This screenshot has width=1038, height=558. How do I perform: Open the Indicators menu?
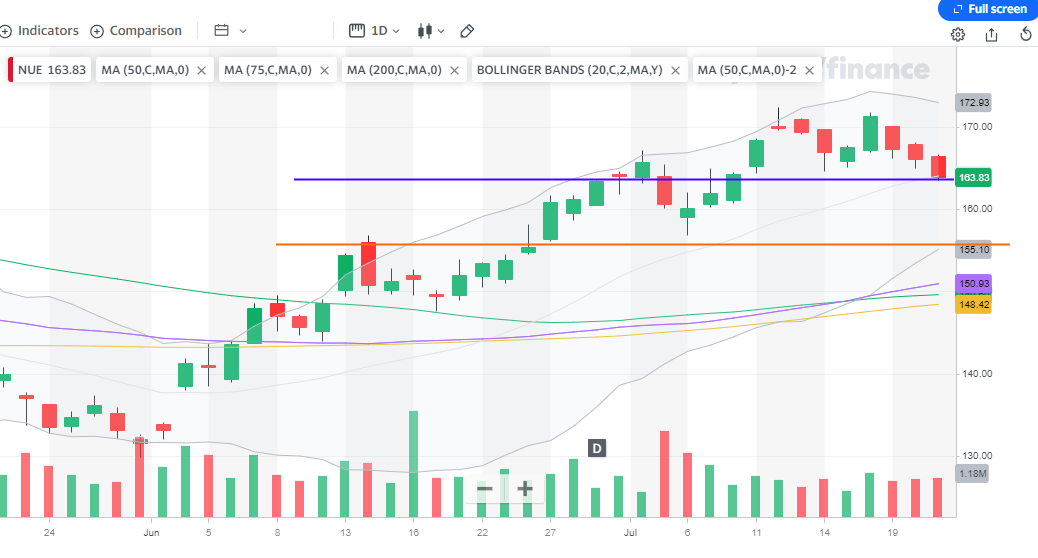pos(40,31)
